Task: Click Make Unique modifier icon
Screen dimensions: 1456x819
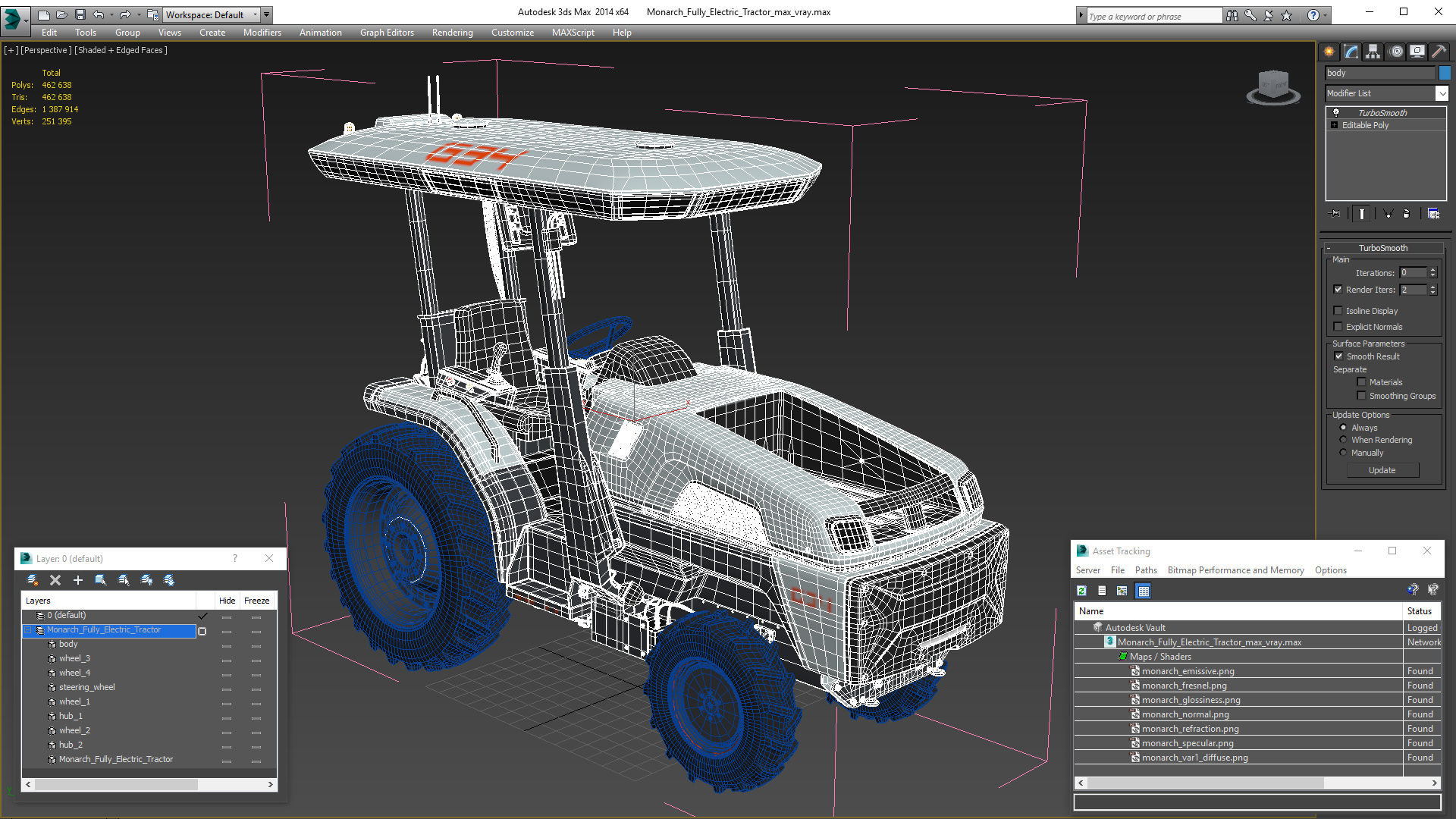Action: coord(1388,214)
